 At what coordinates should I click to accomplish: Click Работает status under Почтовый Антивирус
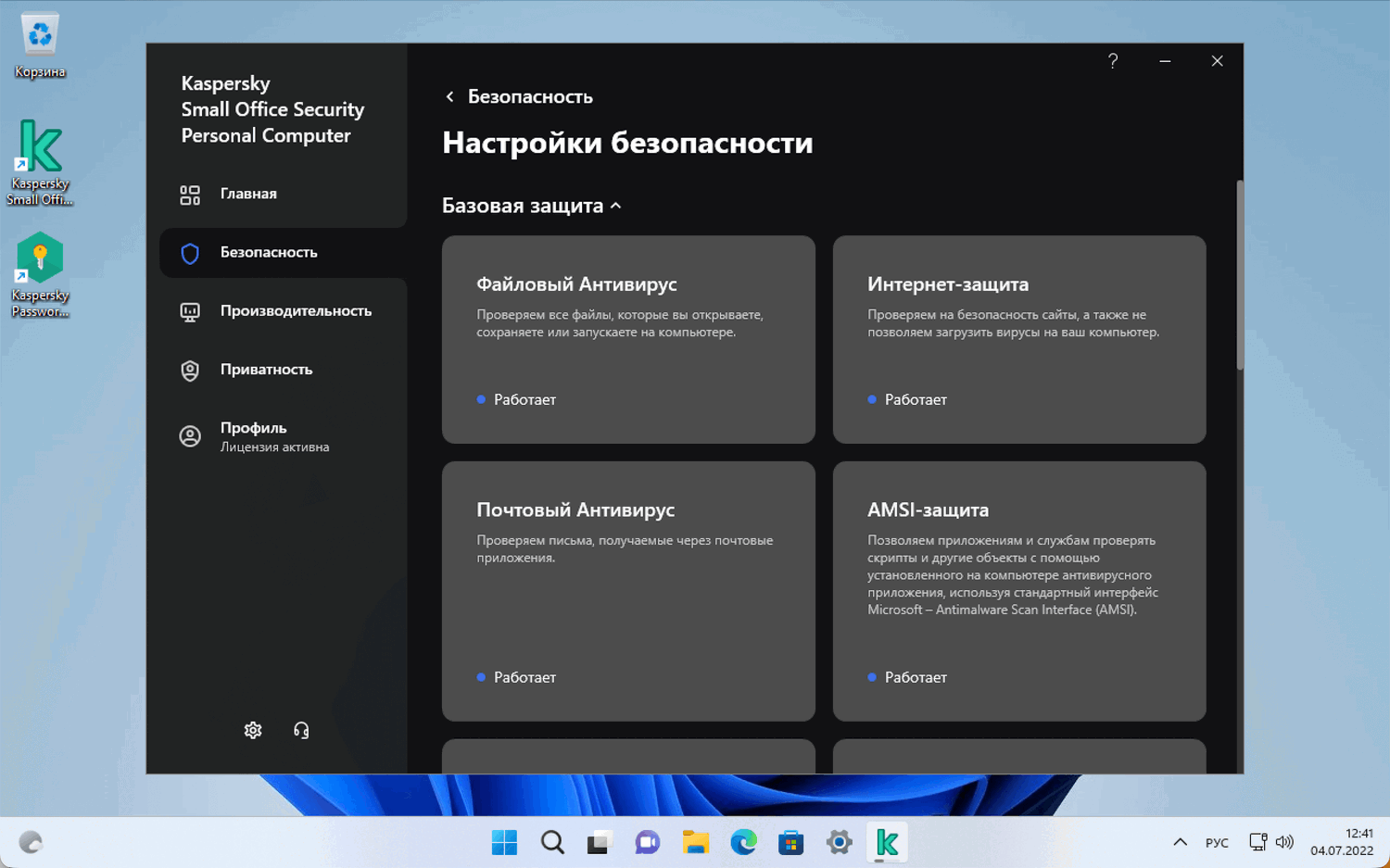coord(524,677)
